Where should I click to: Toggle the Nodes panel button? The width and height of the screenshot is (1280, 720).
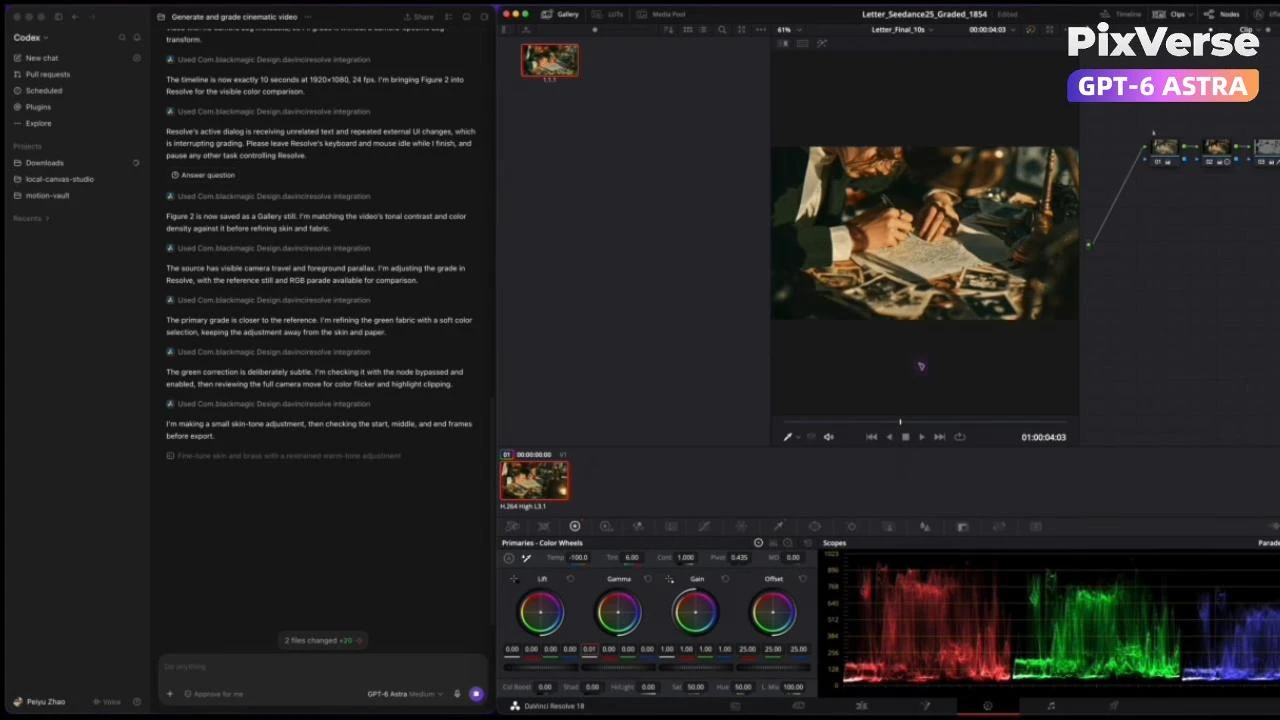(1222, 14)
